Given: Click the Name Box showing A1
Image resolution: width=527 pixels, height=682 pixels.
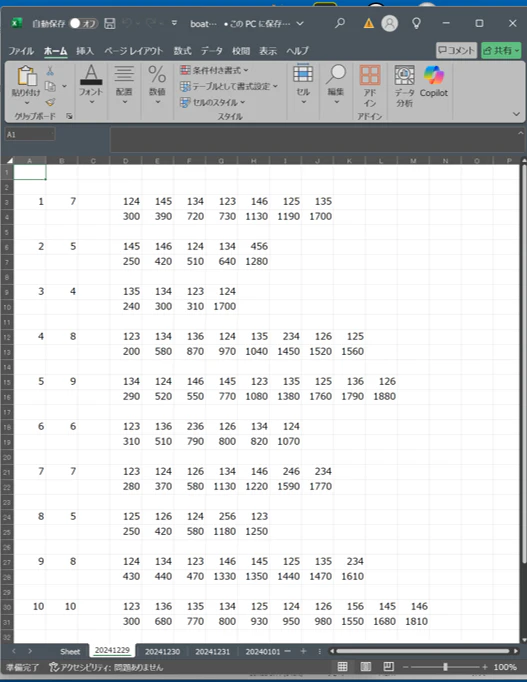Looking at the screenshot, I should 30,134.
